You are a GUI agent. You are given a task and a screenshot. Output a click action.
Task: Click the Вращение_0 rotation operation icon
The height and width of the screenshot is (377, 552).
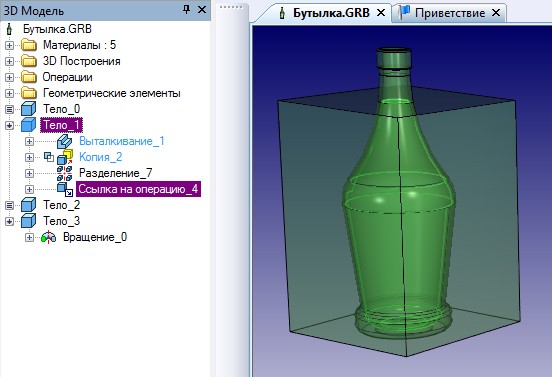pos(49,237)
